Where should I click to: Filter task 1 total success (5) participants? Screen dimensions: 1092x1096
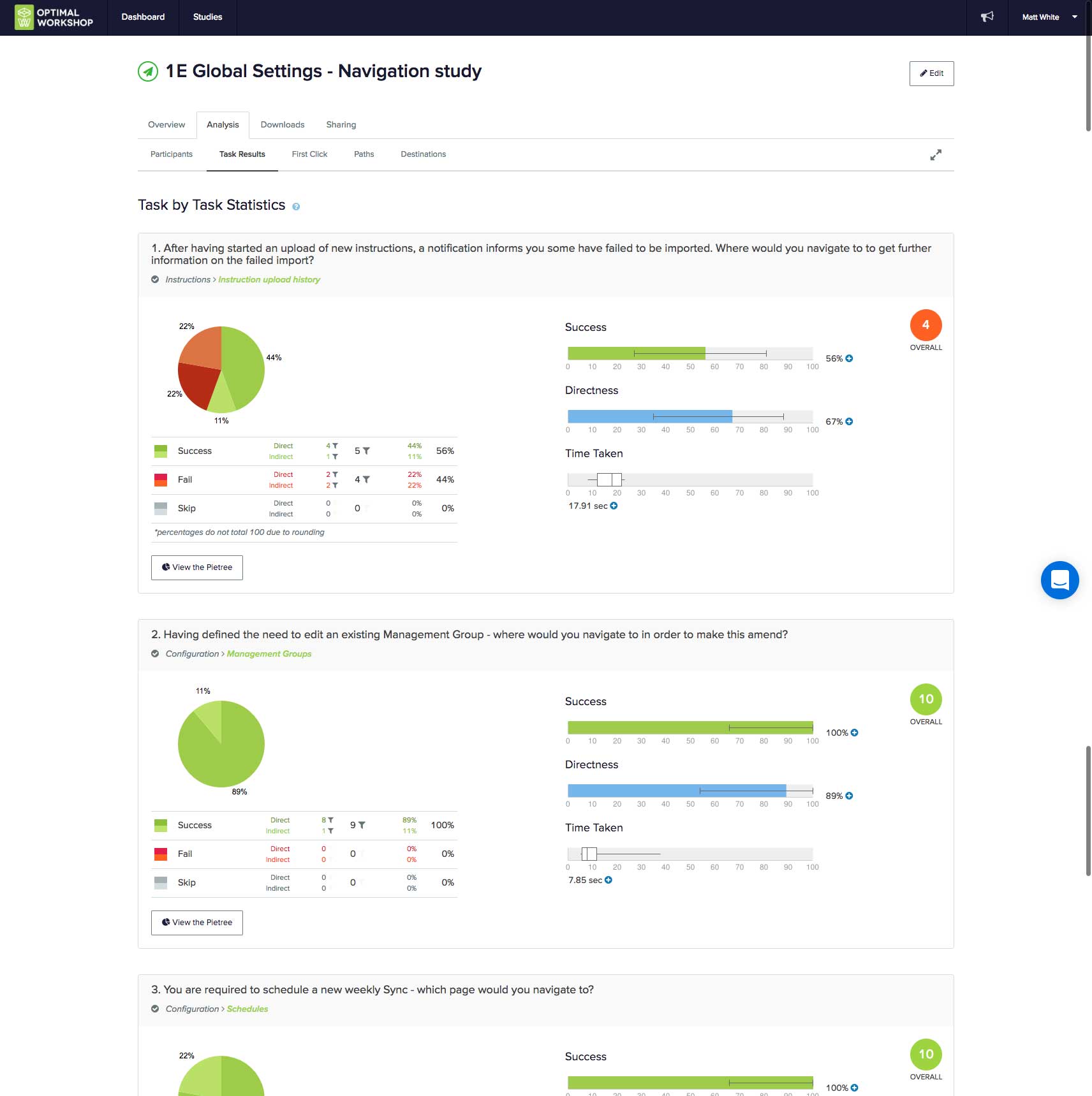coord(366,451)
